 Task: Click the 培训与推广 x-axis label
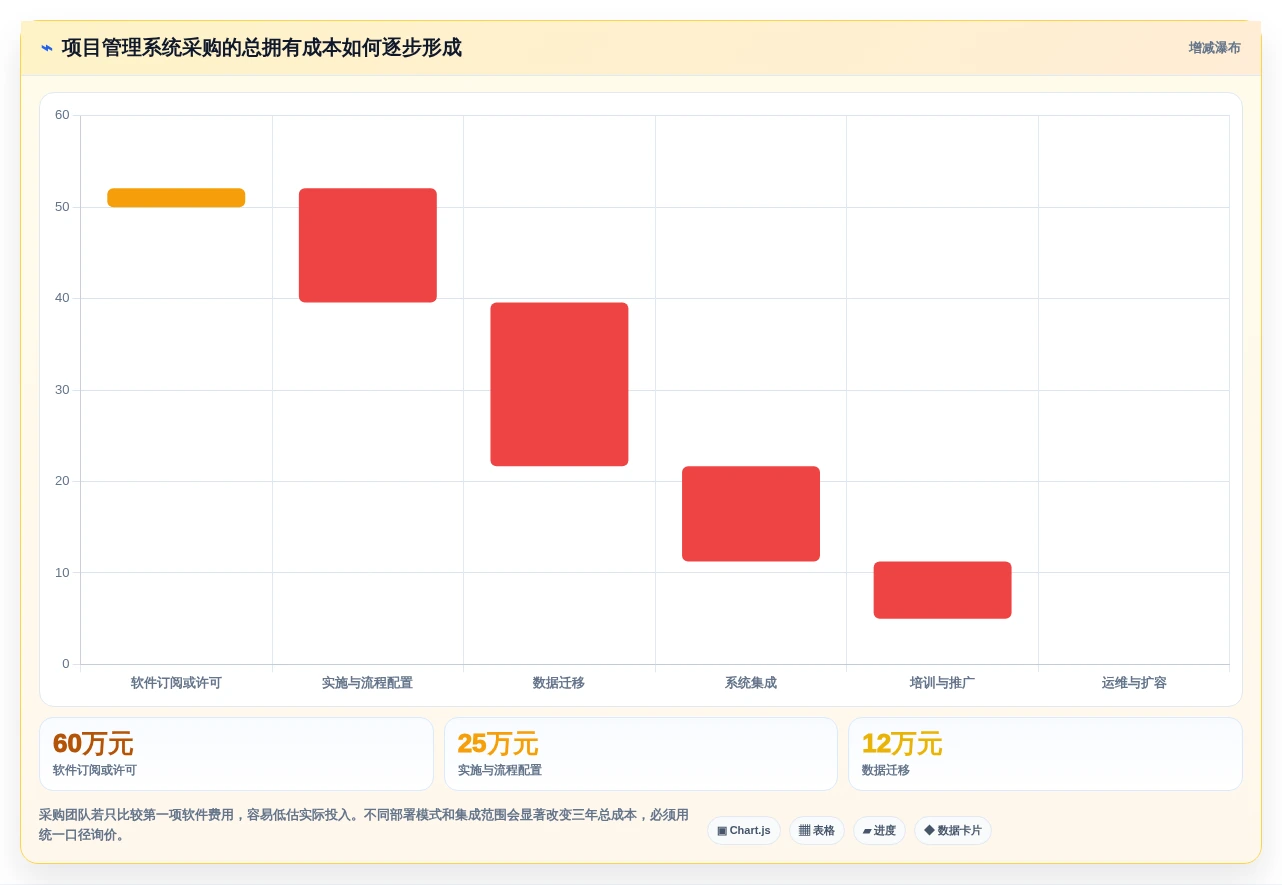[942, 683]
